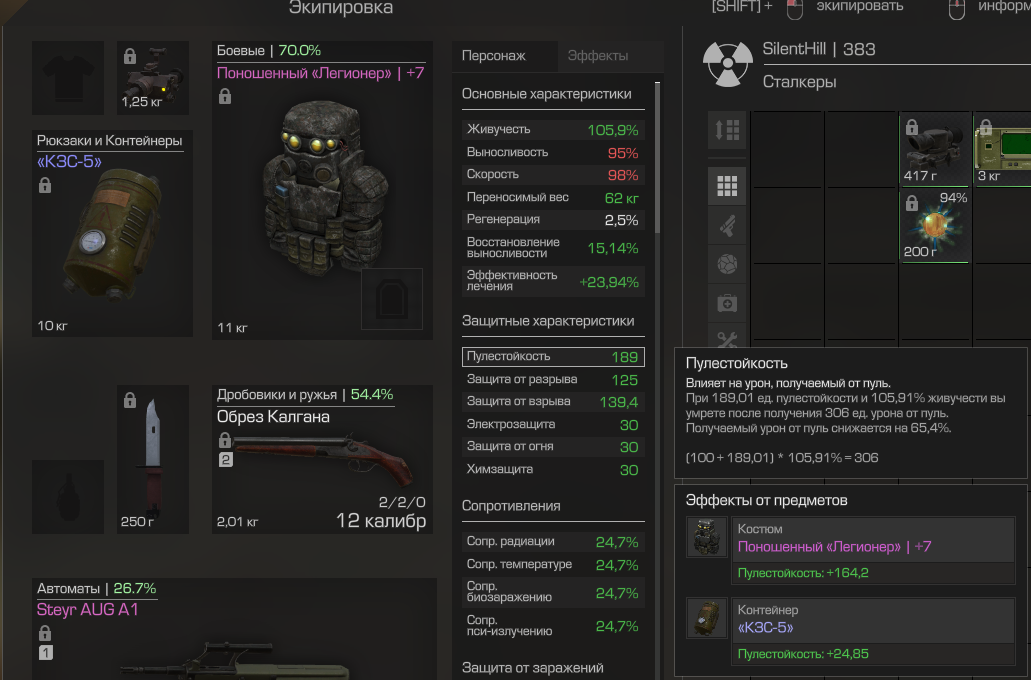Select the knife weapon slot
Image resolution: width=1031 pixels, height=680 pixels.
153,459
